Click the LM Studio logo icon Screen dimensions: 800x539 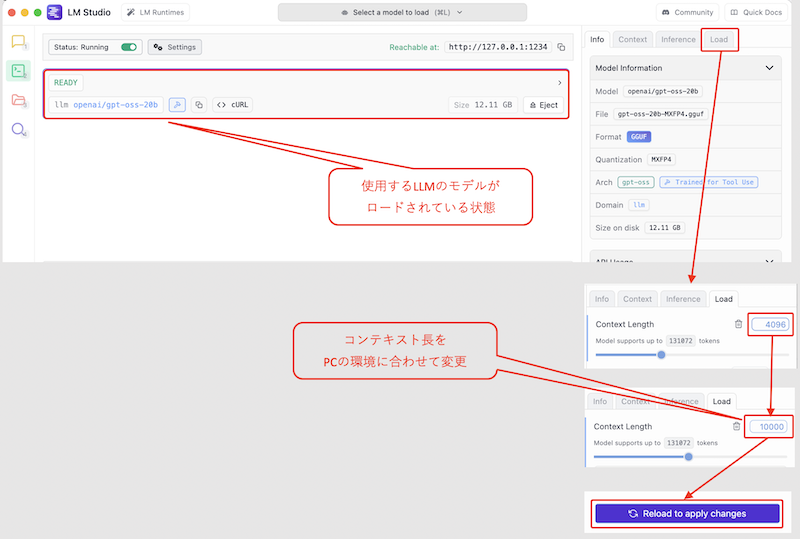pyautogui.click(x=55, y=12)
